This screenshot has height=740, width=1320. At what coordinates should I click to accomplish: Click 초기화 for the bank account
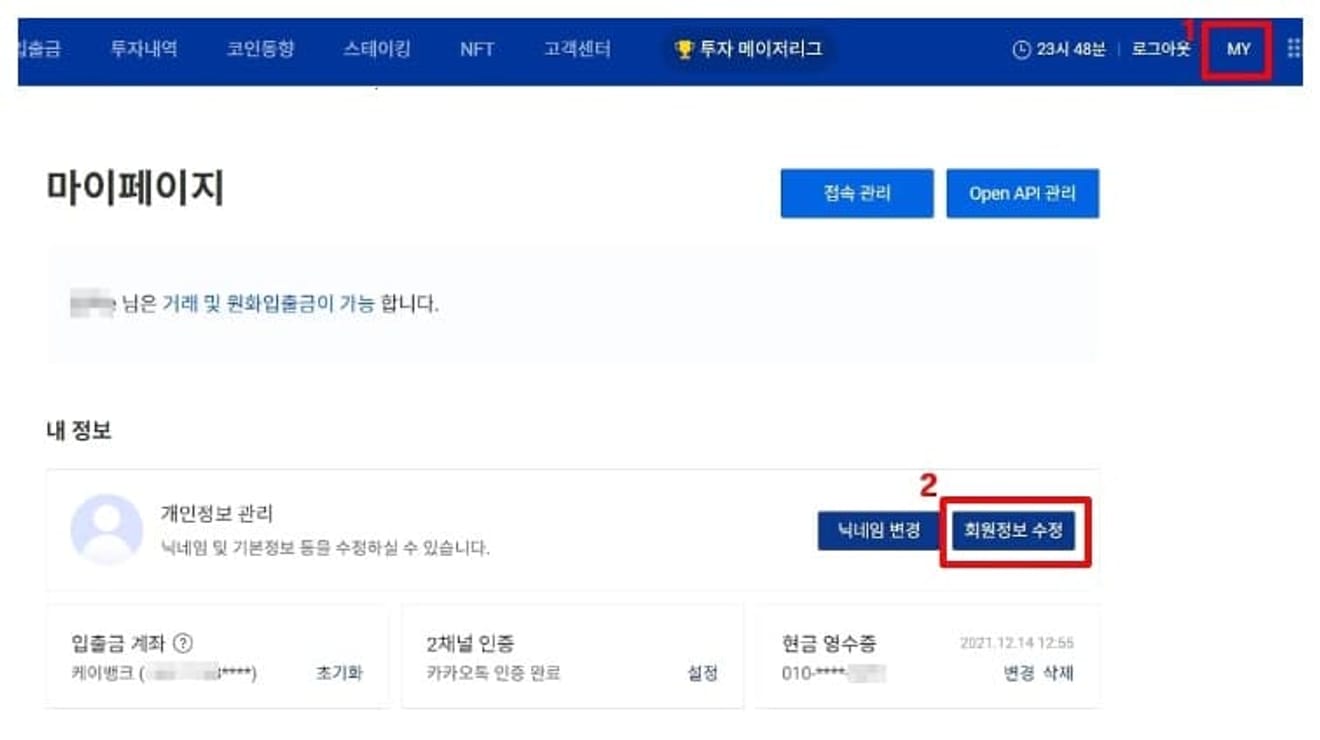[339, 673]
